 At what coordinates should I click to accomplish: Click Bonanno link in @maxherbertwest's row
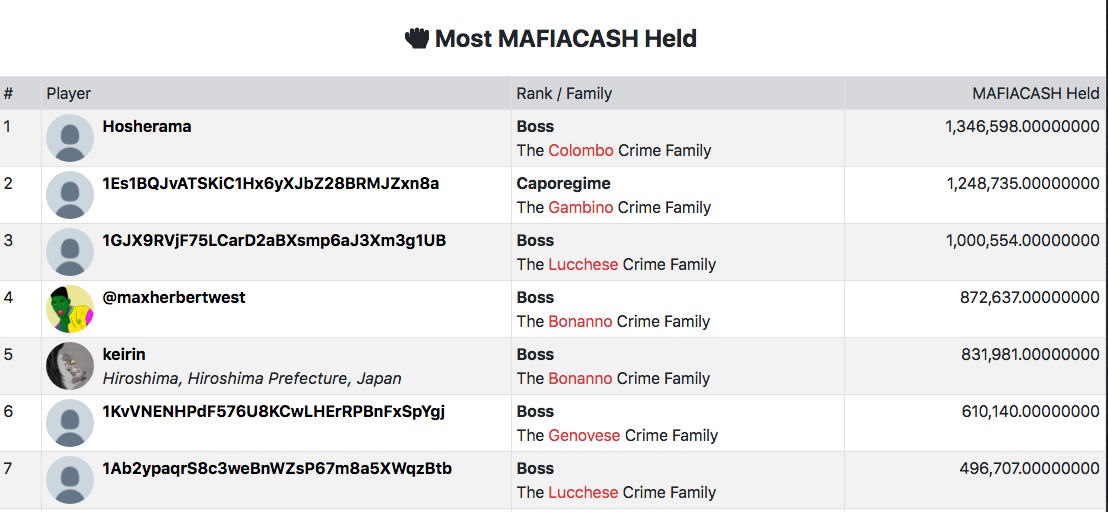pyautogui.click(x=580, y=321)
